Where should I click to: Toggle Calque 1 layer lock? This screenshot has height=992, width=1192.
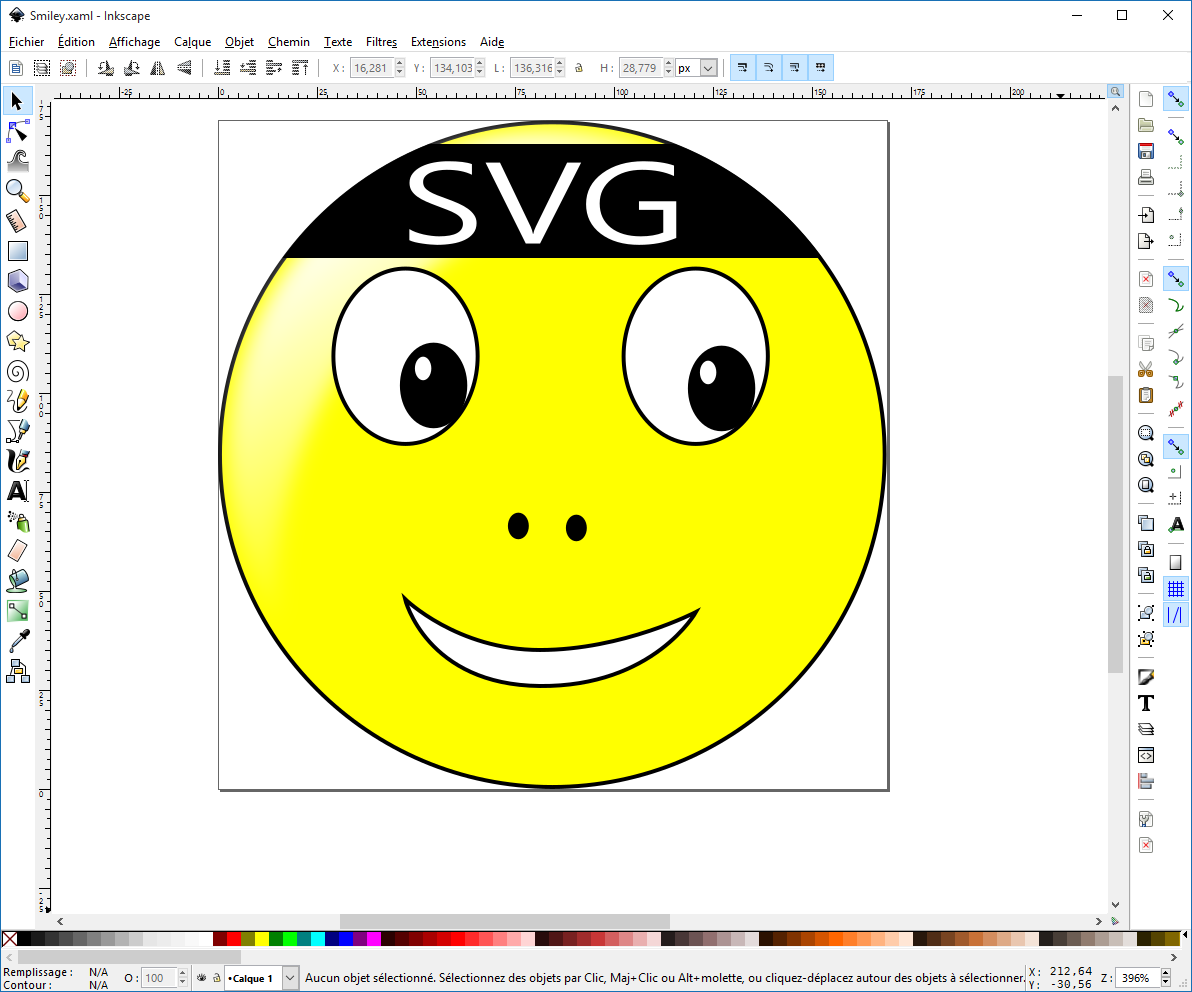217,978
